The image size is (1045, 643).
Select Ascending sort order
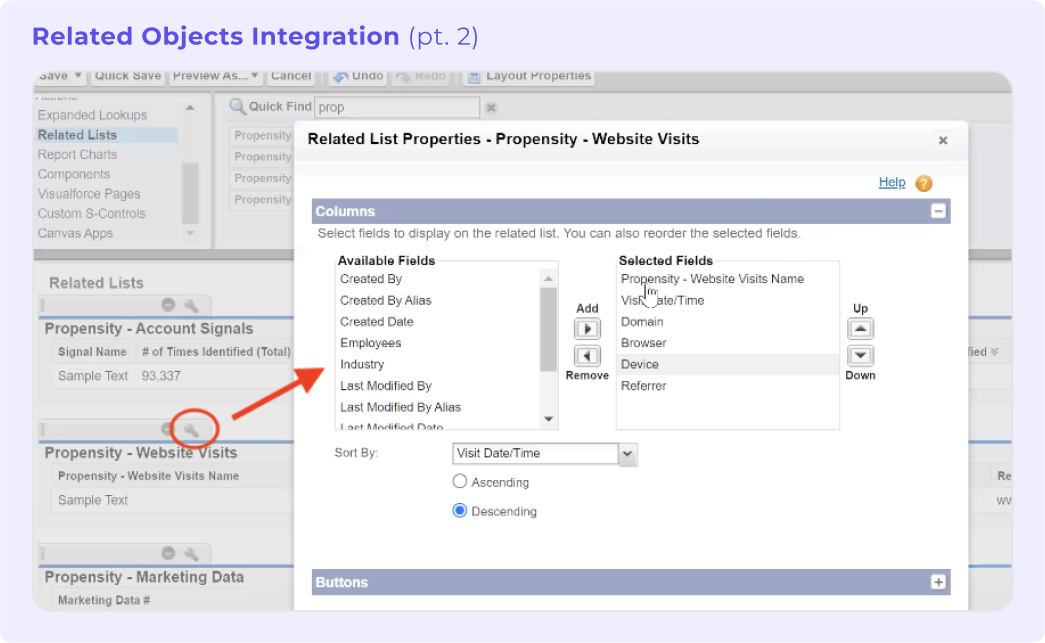pos(459,482)
